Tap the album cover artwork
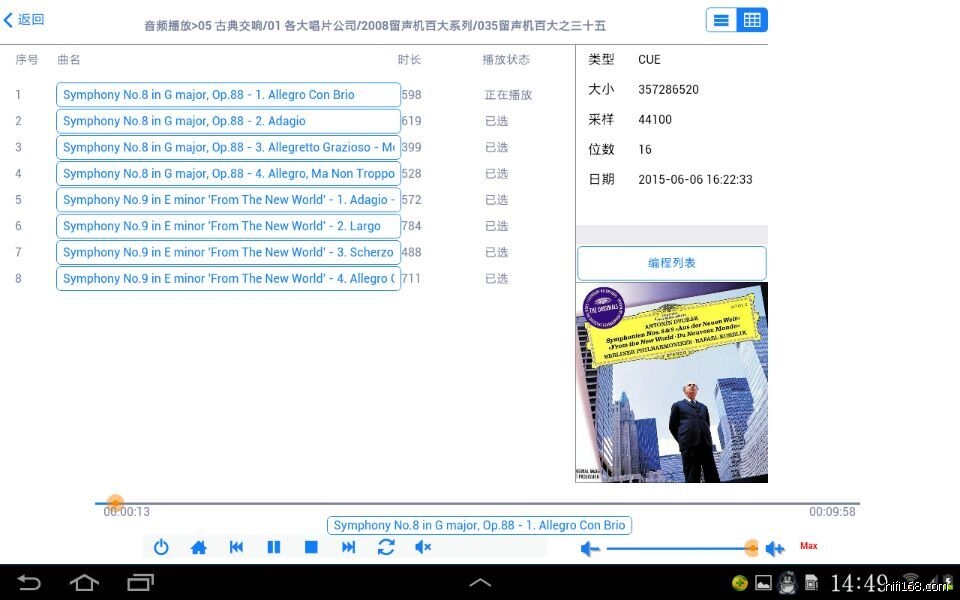 [x=671, y=382]
